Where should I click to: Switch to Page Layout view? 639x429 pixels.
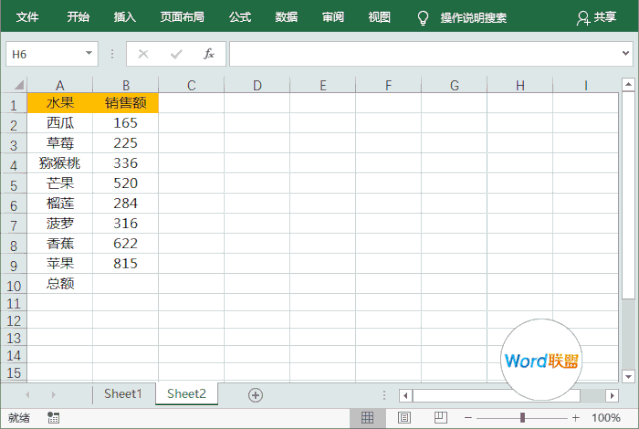404,417
